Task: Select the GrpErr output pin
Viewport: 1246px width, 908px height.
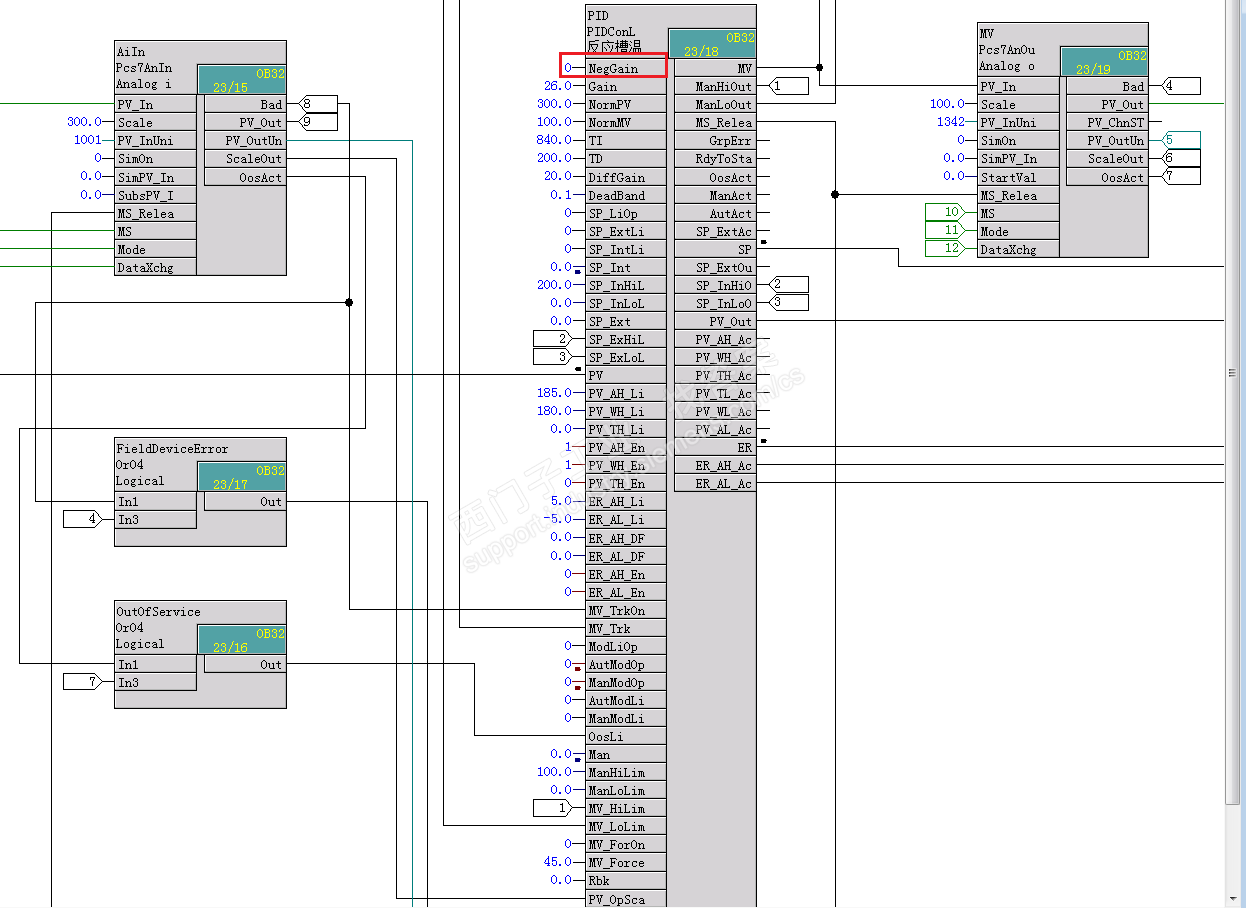Action: tap(714, 140)
